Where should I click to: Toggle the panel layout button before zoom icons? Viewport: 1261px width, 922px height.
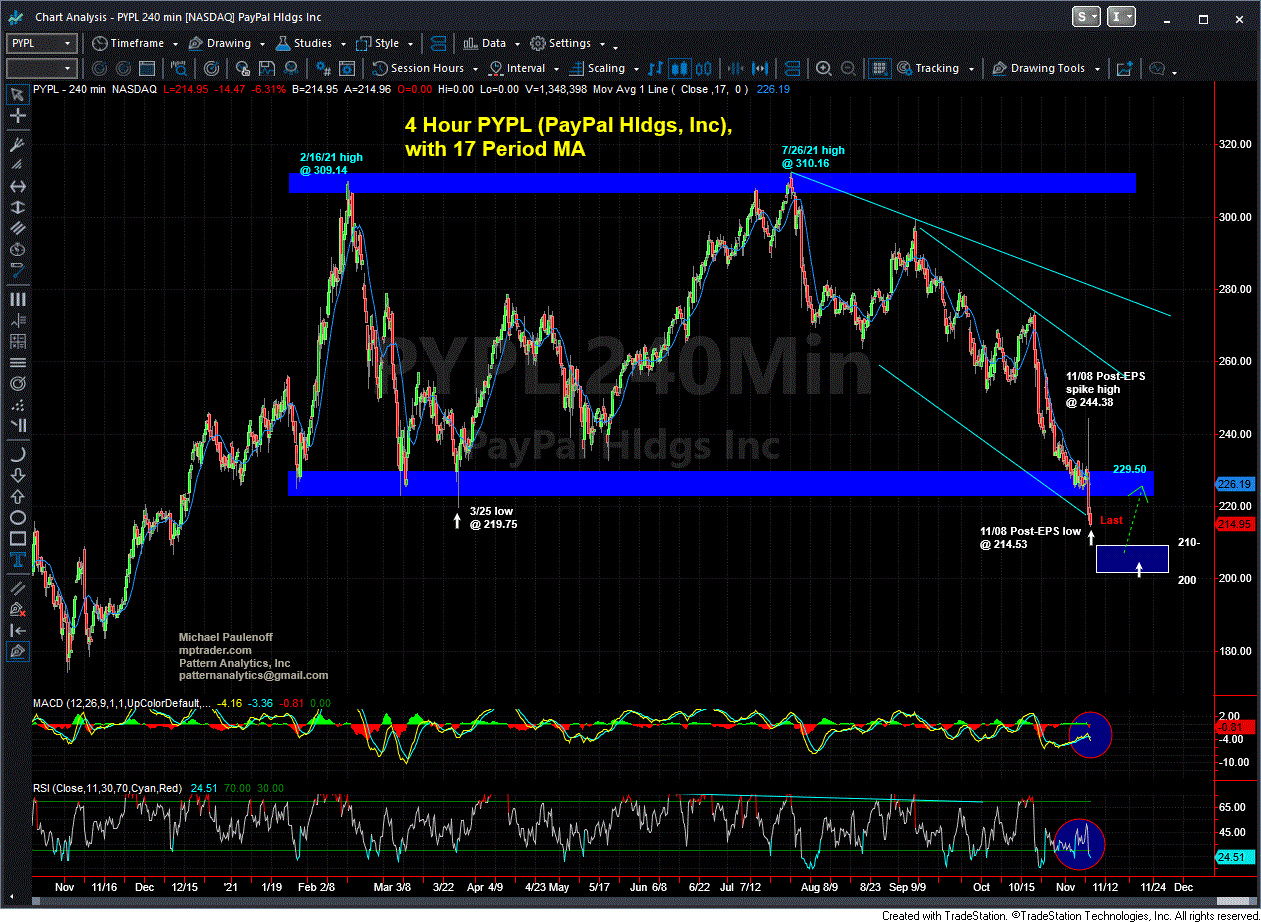pyautogui.click(x=790, y=68)
